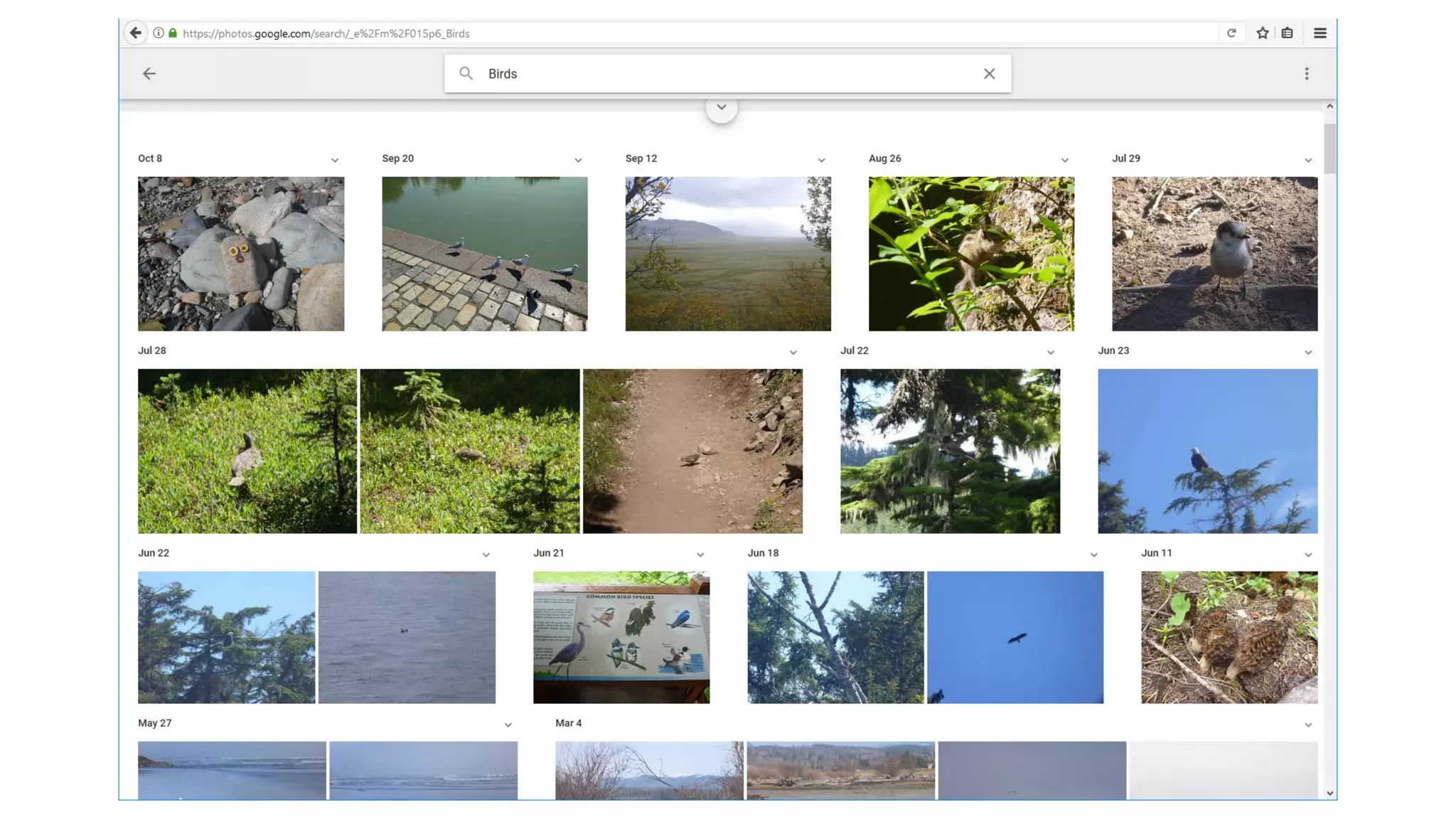This screenshot has width=1456, height=819.
Task: Open the browser hamburger menu
Action: [x=1319, y=33]
